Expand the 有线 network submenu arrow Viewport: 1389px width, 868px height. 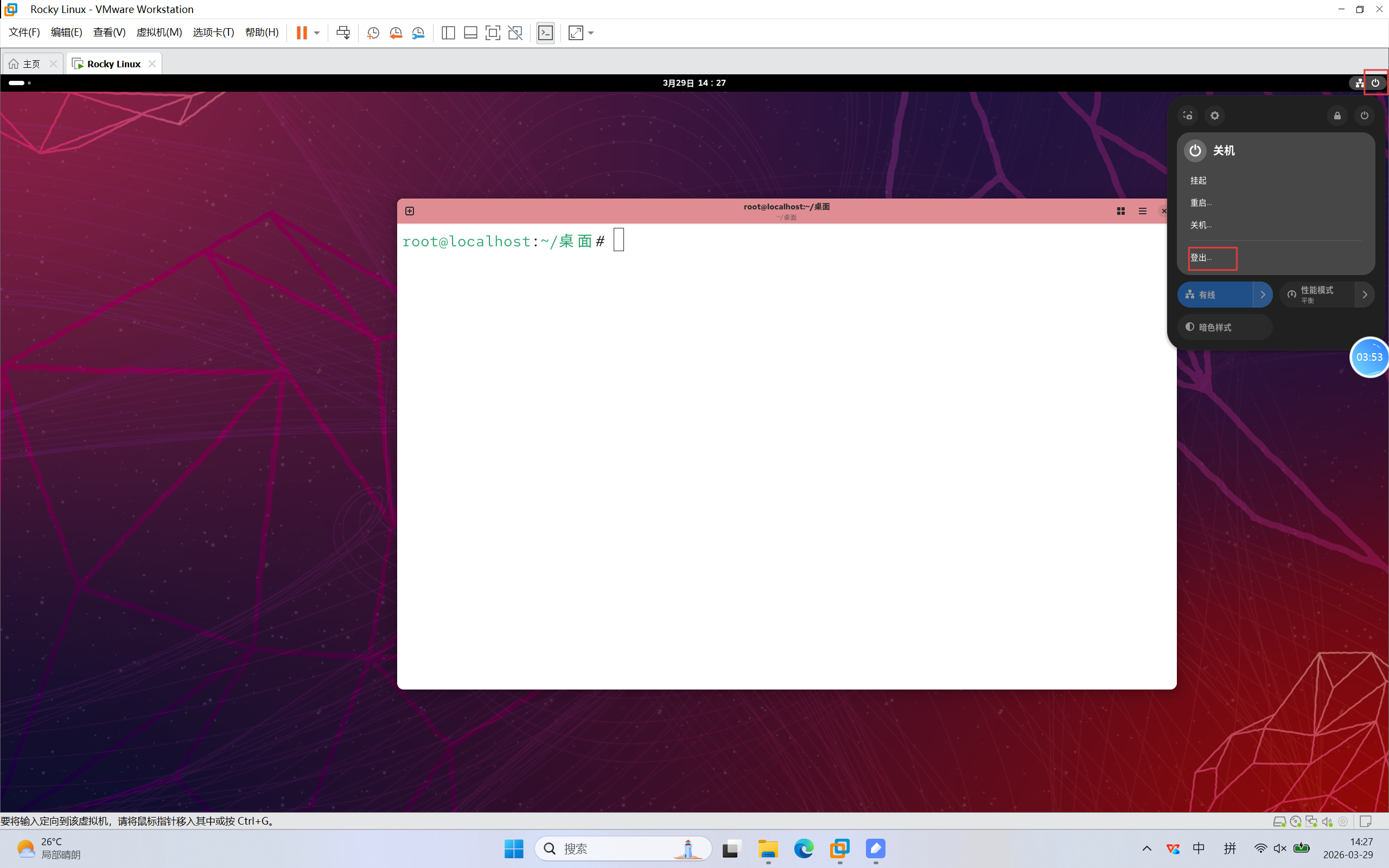coord(1263,295)
